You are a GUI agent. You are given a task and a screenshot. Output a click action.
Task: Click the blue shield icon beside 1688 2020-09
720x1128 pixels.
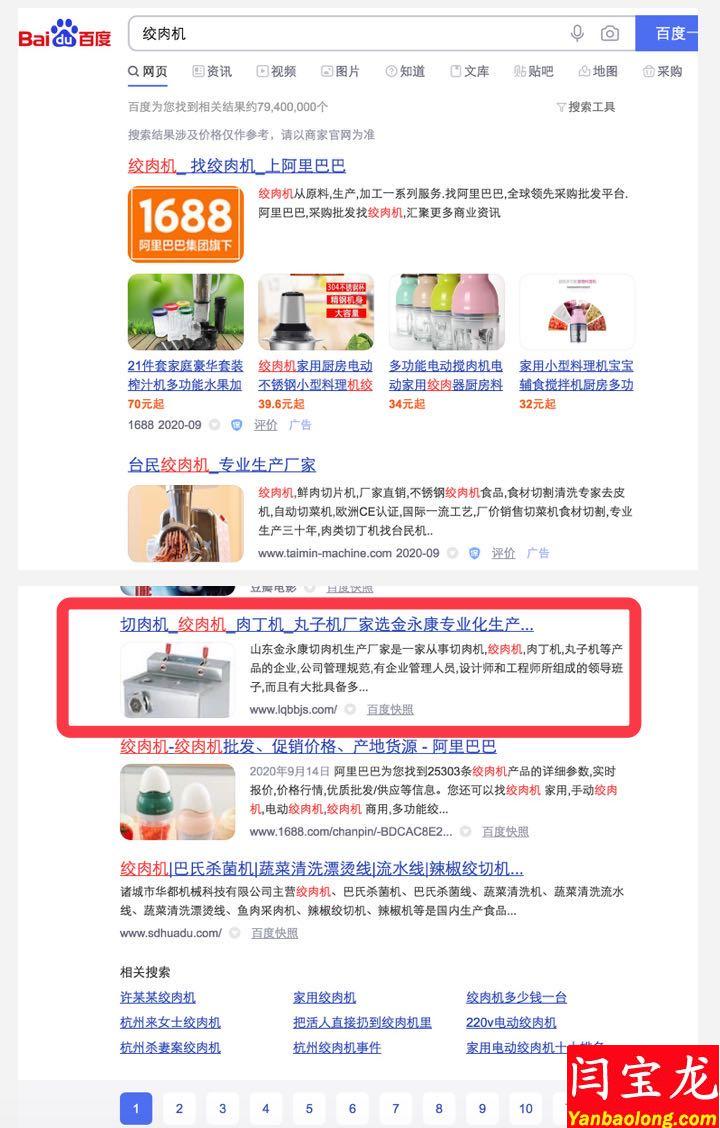click(x=236, y=425)
